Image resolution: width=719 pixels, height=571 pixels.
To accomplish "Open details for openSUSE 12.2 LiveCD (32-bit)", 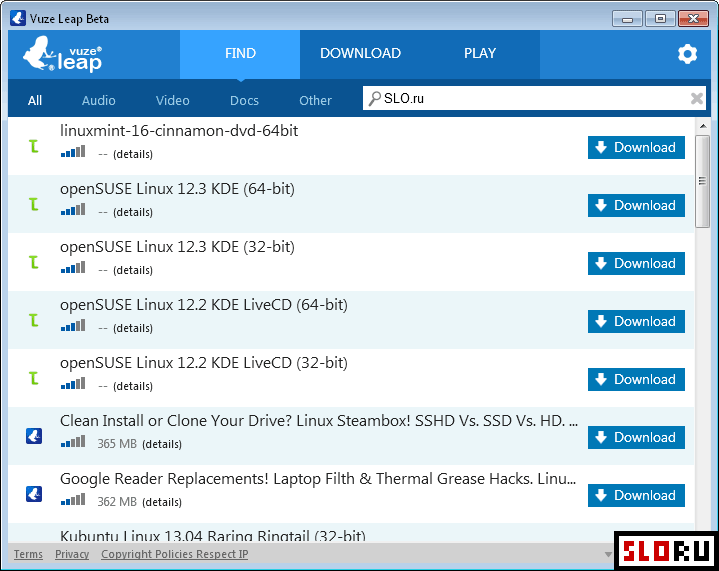I will [x=133, y=386].
